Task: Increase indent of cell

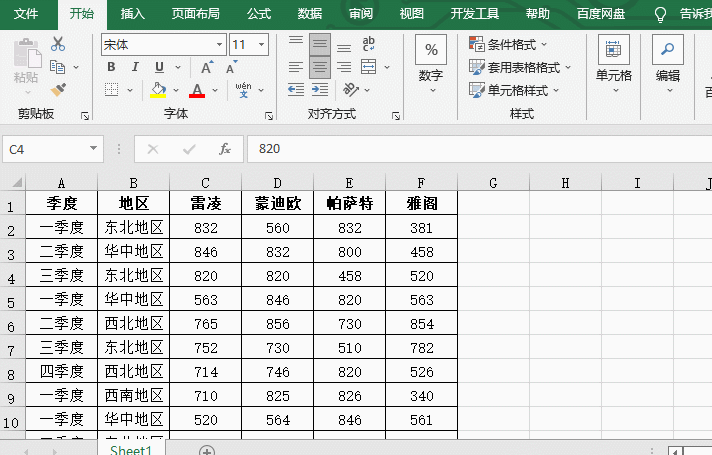Action: [320, 89]
